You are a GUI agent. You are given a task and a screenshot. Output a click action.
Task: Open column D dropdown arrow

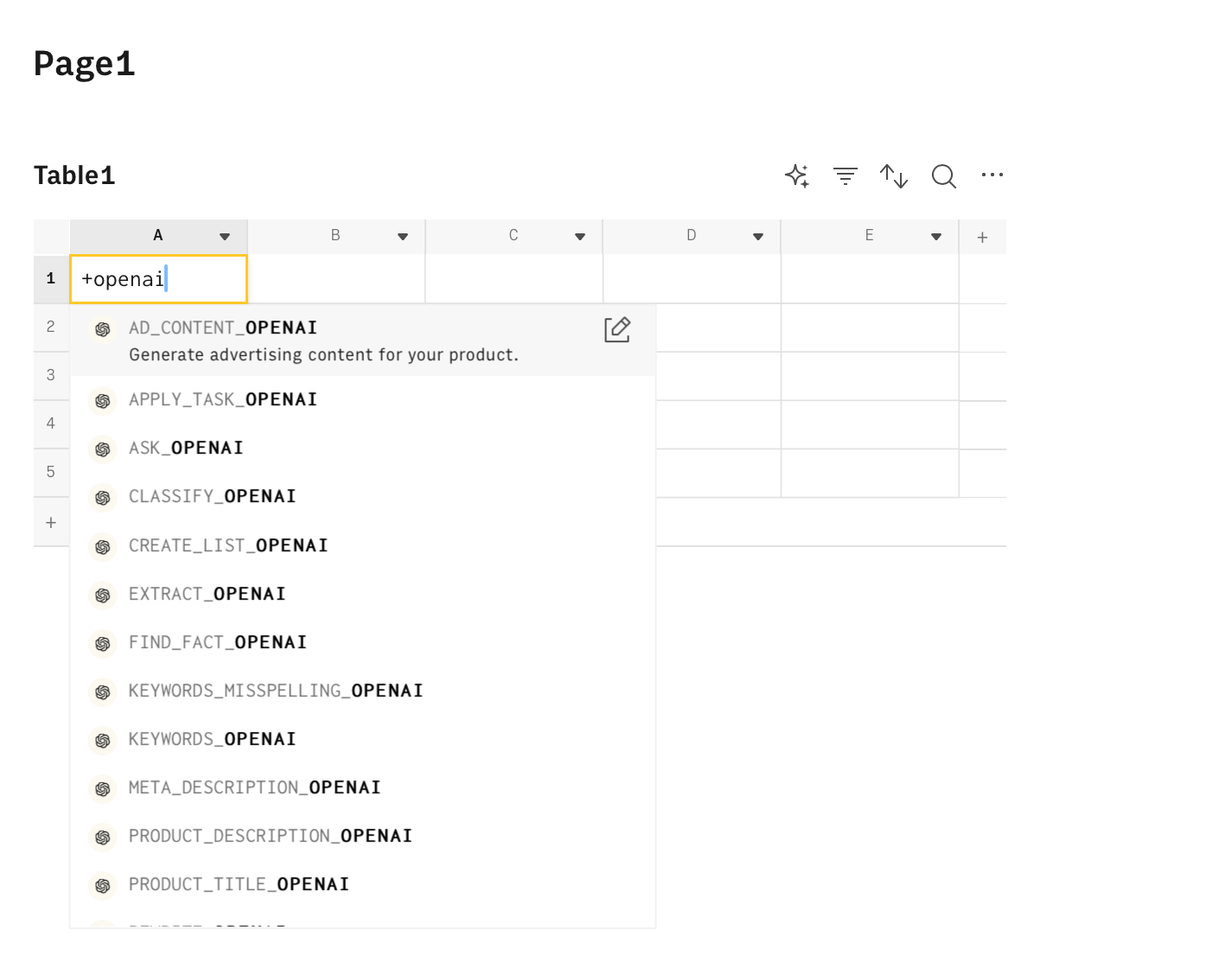(x=758, y=237)
